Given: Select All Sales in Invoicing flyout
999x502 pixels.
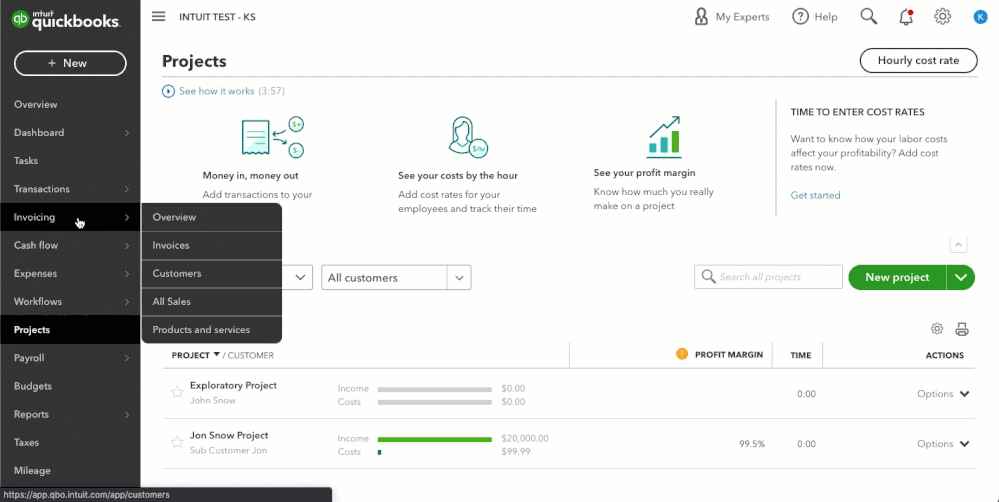Looking at the screenshot, I should (x=212, y=301).
